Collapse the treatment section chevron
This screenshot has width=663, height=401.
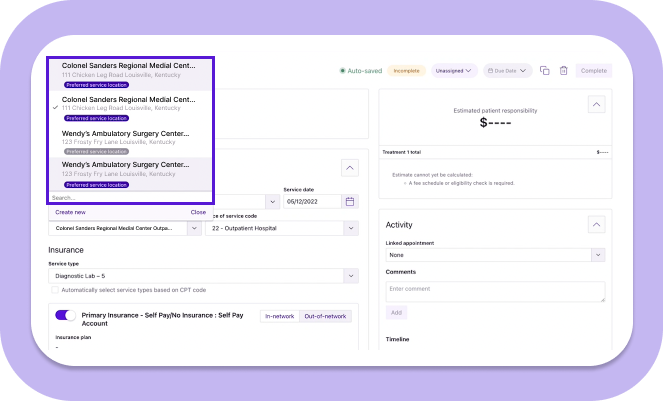click(350, 168)
